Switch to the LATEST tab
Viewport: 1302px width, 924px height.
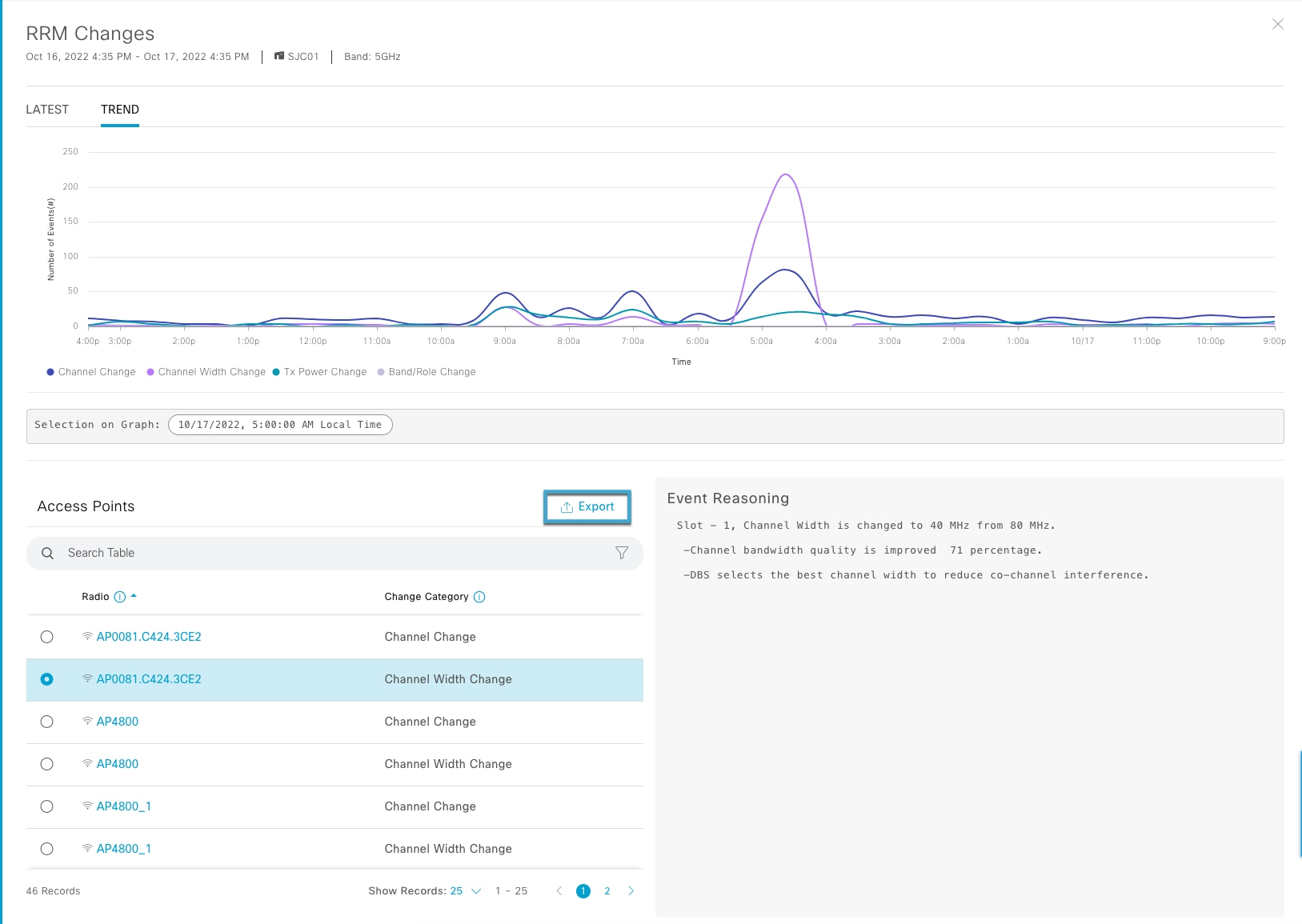click(x=47, y=109)
